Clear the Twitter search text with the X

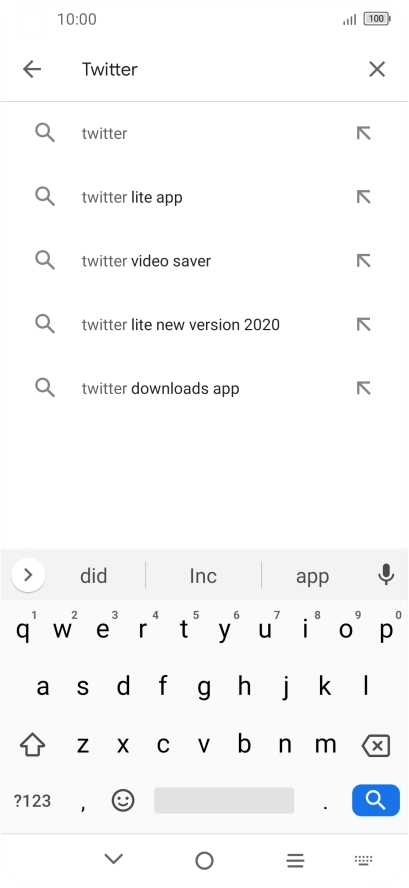coord(377,69)
